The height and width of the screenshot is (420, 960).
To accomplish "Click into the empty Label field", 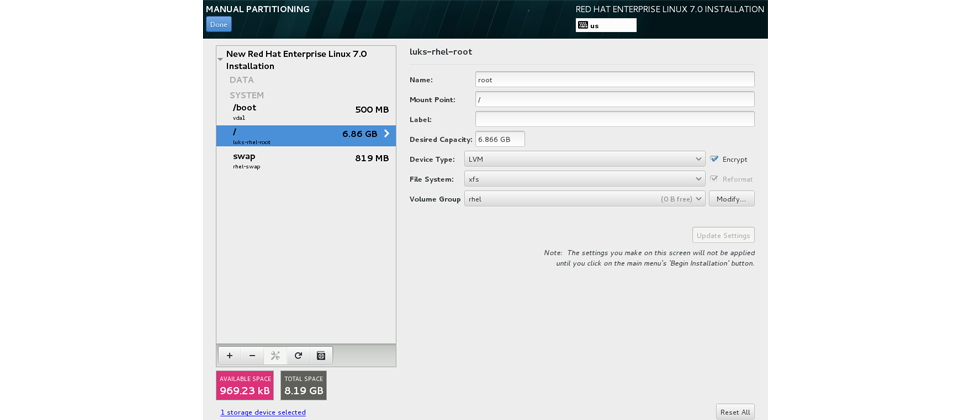I will tap(615, 119).
